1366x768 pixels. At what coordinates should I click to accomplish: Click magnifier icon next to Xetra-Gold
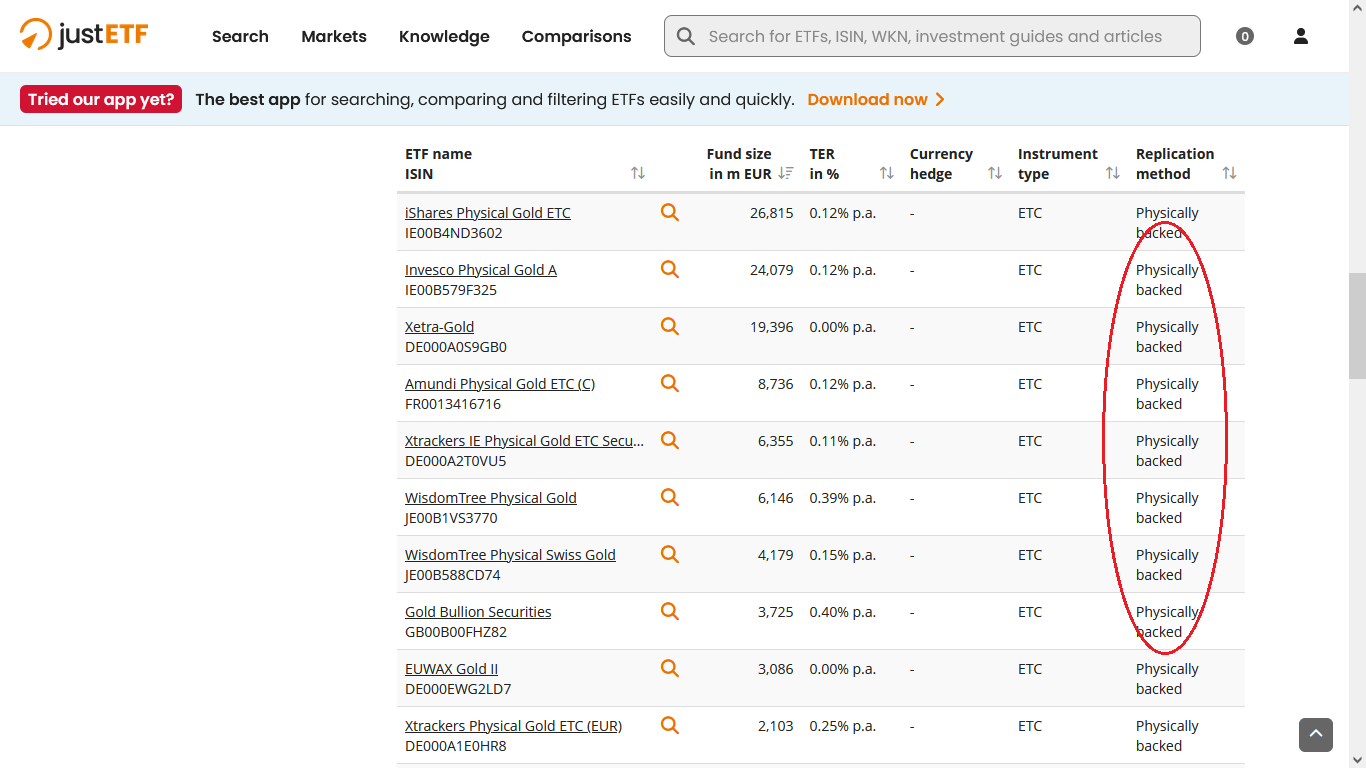669,326
